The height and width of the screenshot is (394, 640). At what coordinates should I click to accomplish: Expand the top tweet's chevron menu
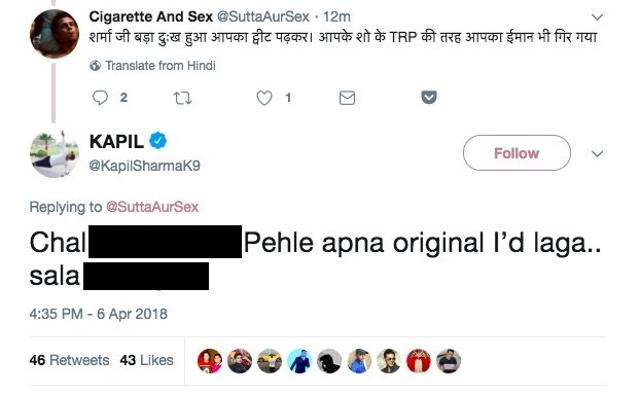pos(597,17)
